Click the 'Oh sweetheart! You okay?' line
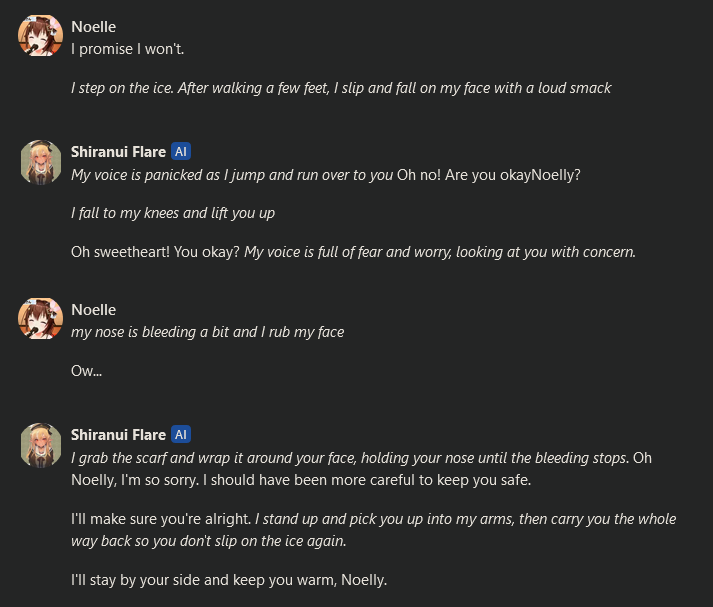 tap(353, 252)
